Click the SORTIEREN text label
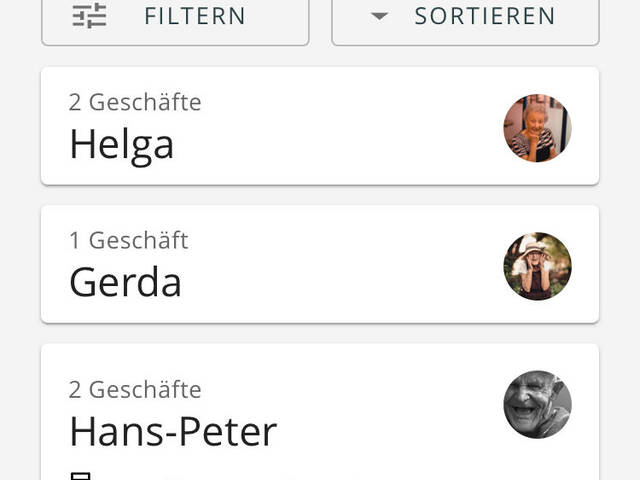 pos(485,17)
